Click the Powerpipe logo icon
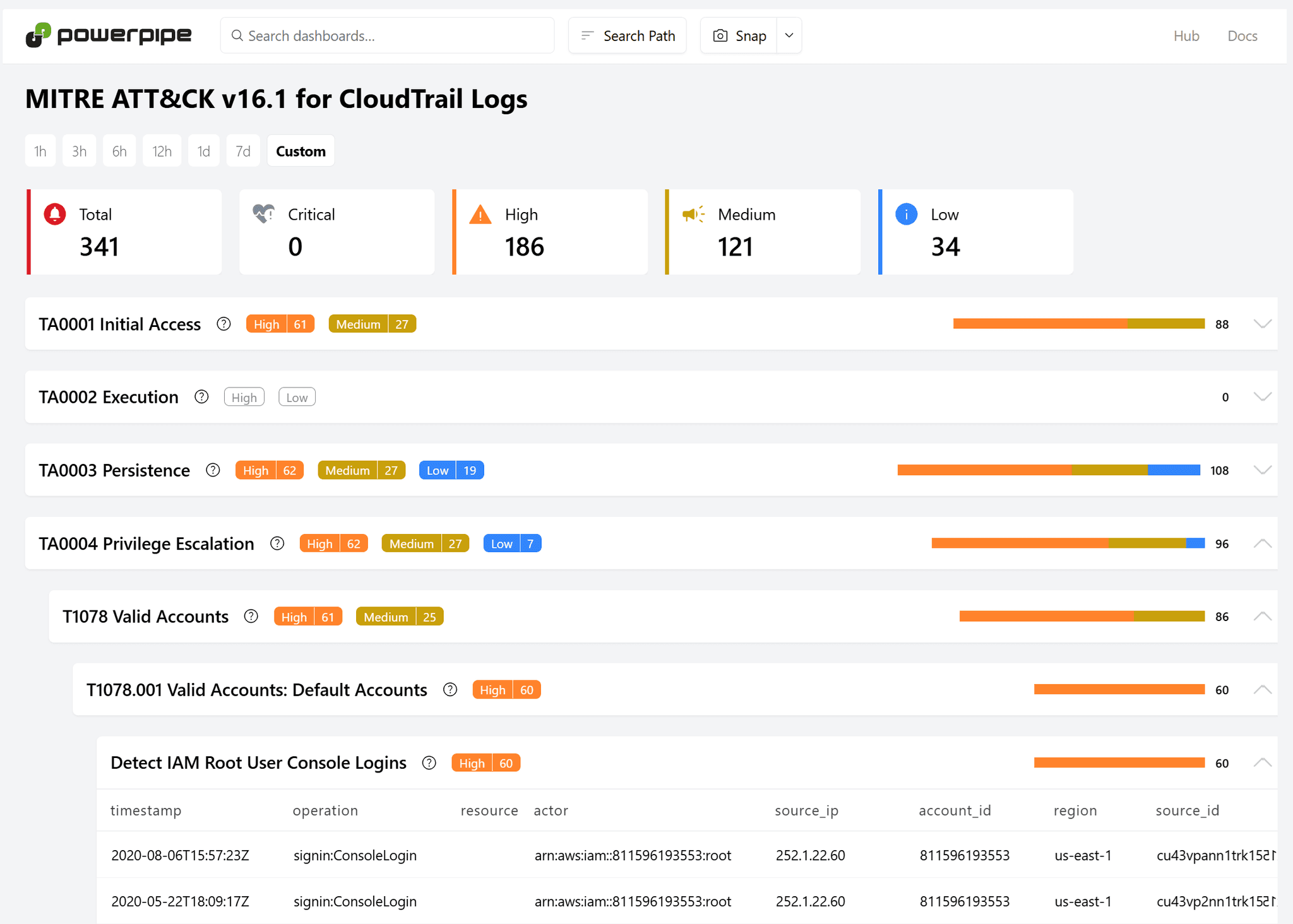The height and width of the screenshot is (924, 1293). (x=37, y=35)
